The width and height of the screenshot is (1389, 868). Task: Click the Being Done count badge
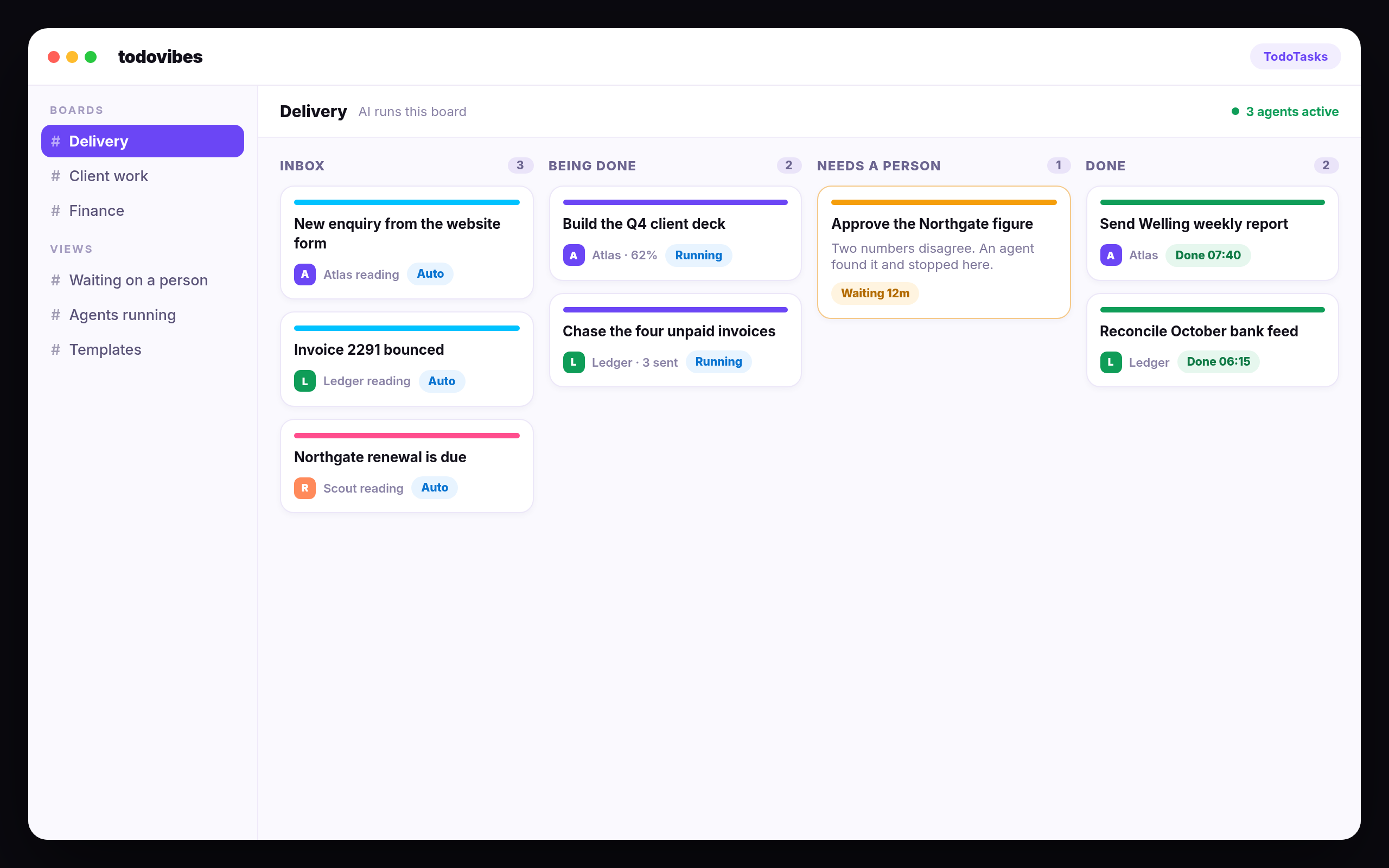(788, 165)
